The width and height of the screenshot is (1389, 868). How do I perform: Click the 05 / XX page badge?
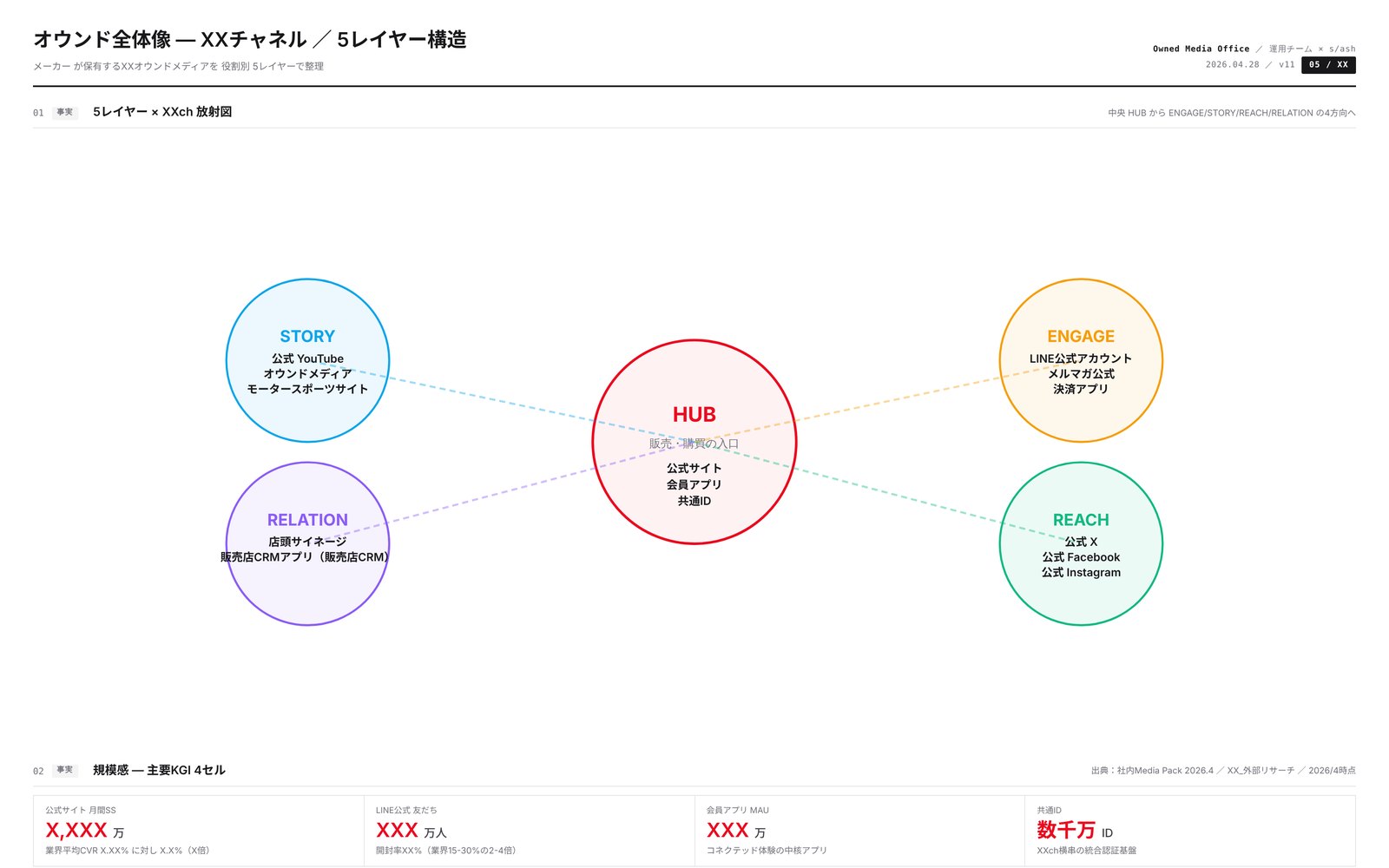(1328, 64)
